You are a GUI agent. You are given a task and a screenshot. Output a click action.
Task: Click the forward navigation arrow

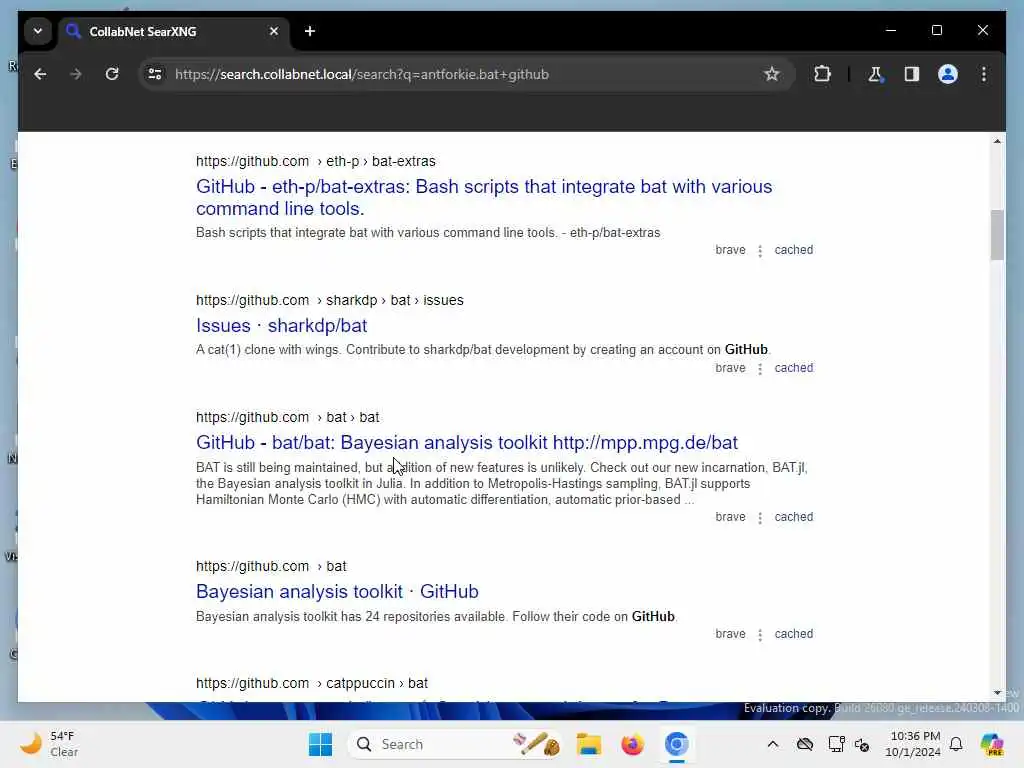tap(76, 74)
